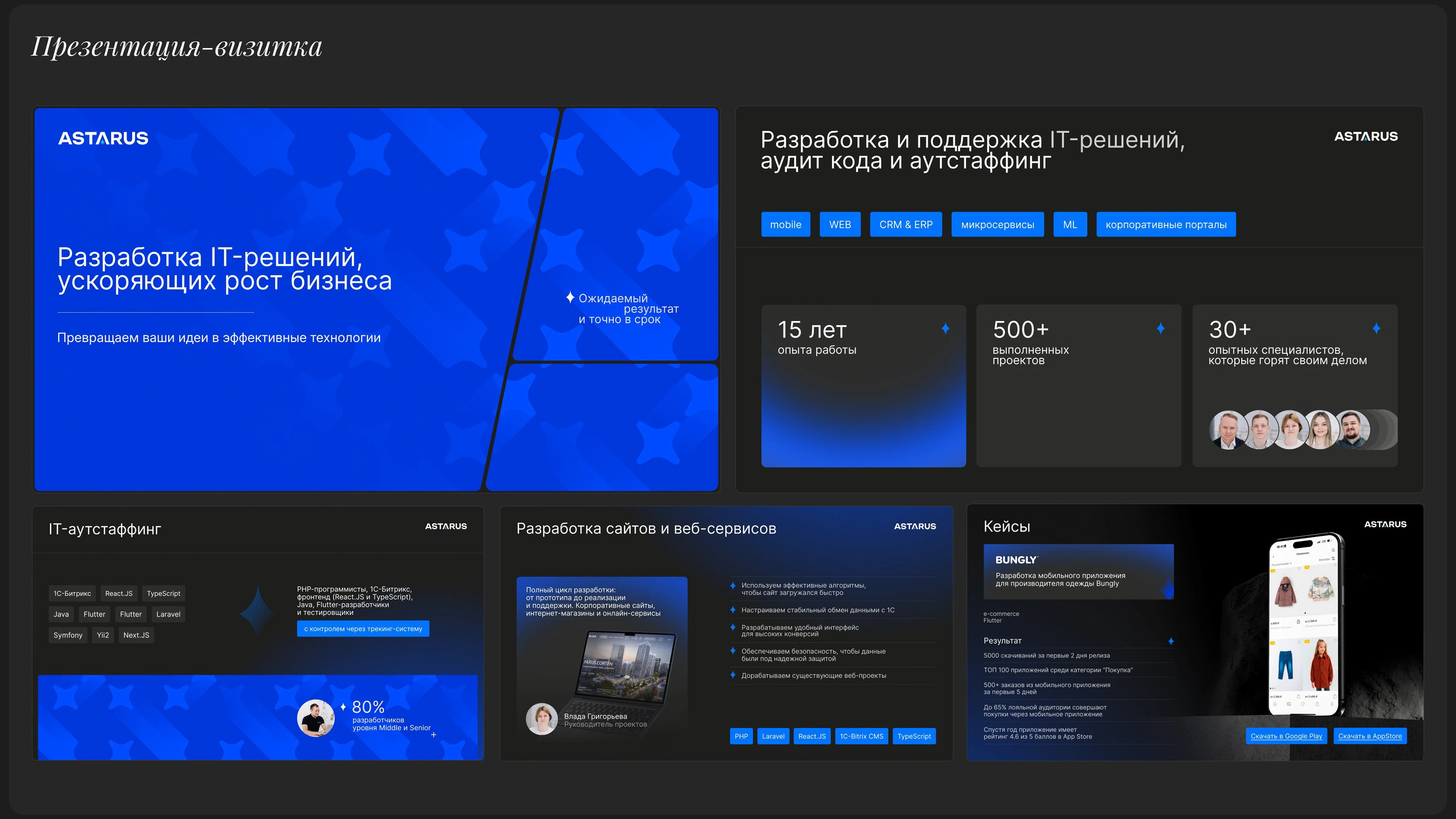Click the e-commerce label on the Кейсы slide
Screen dimensions: 1456x819
click(x=1001, y=614)
